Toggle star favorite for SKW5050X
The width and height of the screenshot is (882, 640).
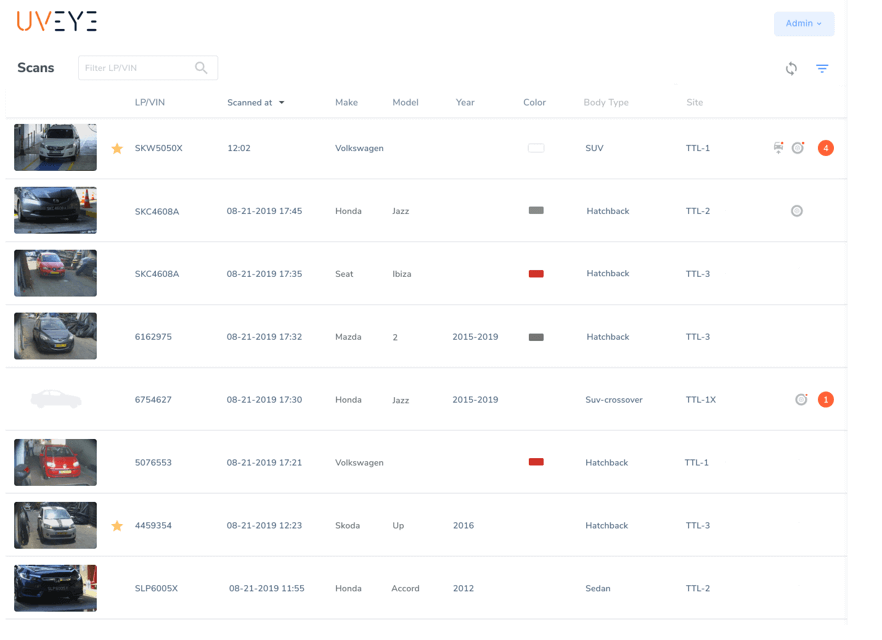pos(117,148)
